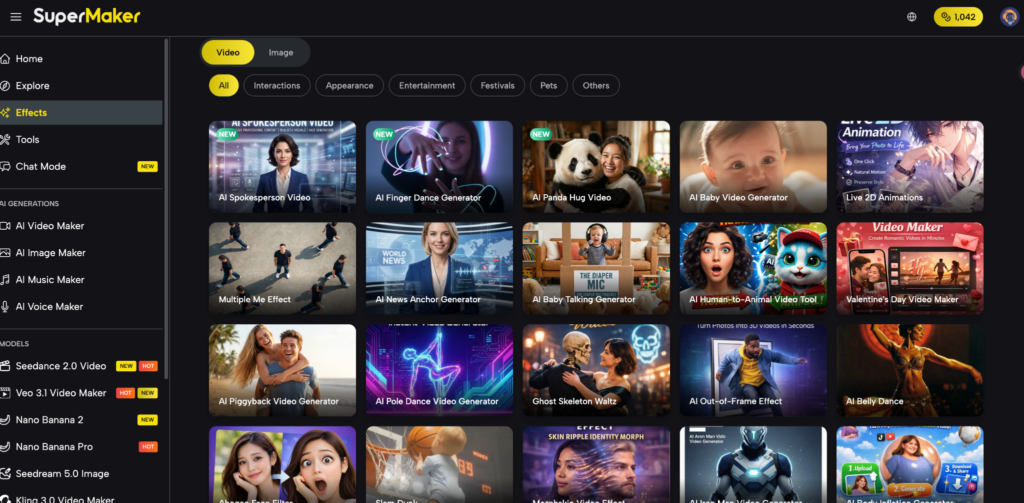
Task: Open Chat Mode in sidebar
Action: tap(40, 167)
